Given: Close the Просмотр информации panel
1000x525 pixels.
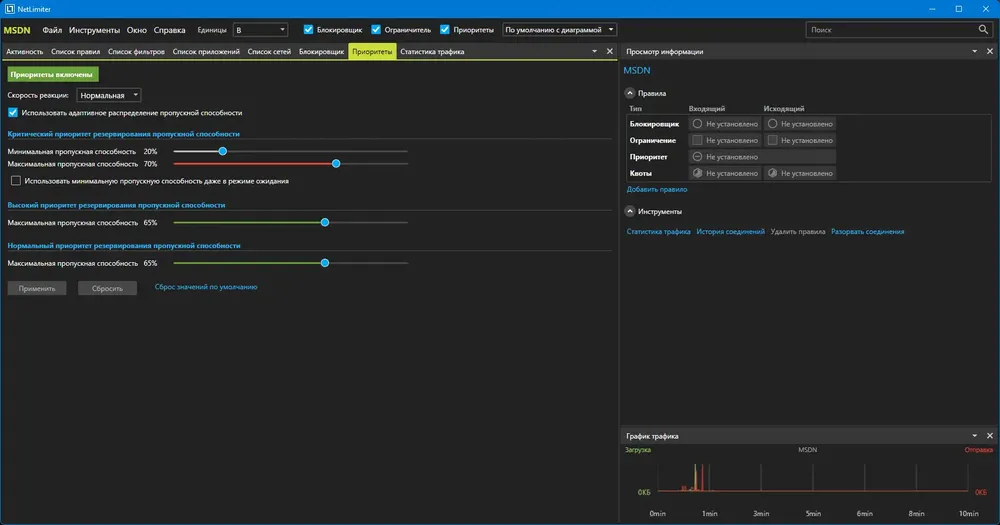Looking at the screenshot, I should point(990,52).
